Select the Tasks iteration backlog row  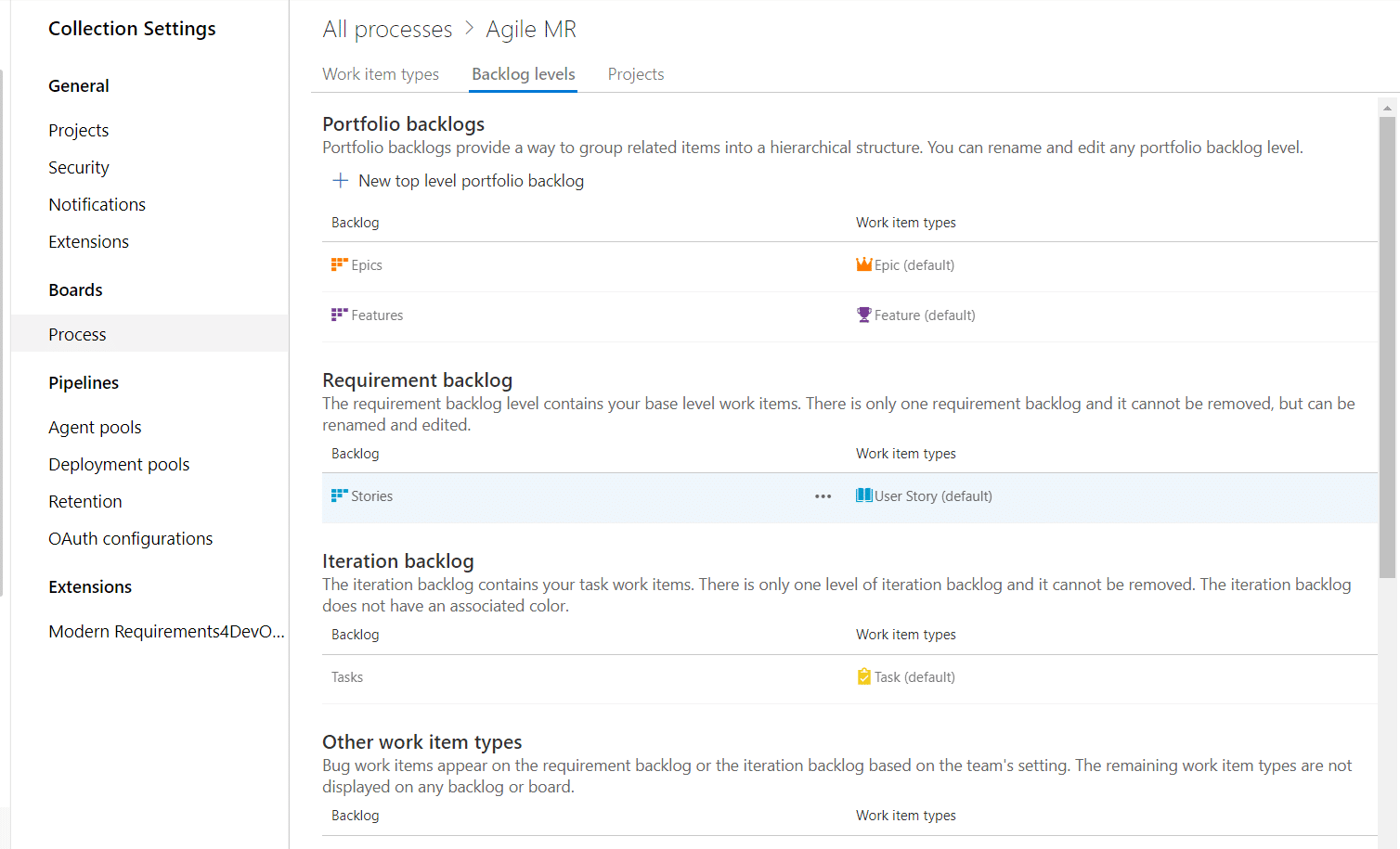point(849,677)
